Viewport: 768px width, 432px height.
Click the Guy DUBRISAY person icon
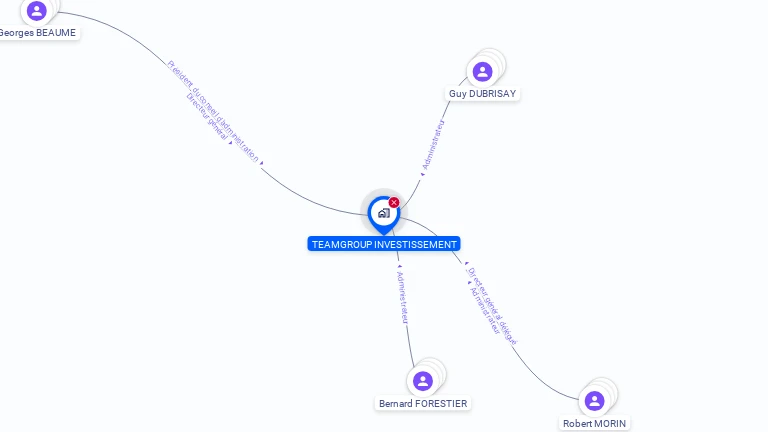pos(482,72)
